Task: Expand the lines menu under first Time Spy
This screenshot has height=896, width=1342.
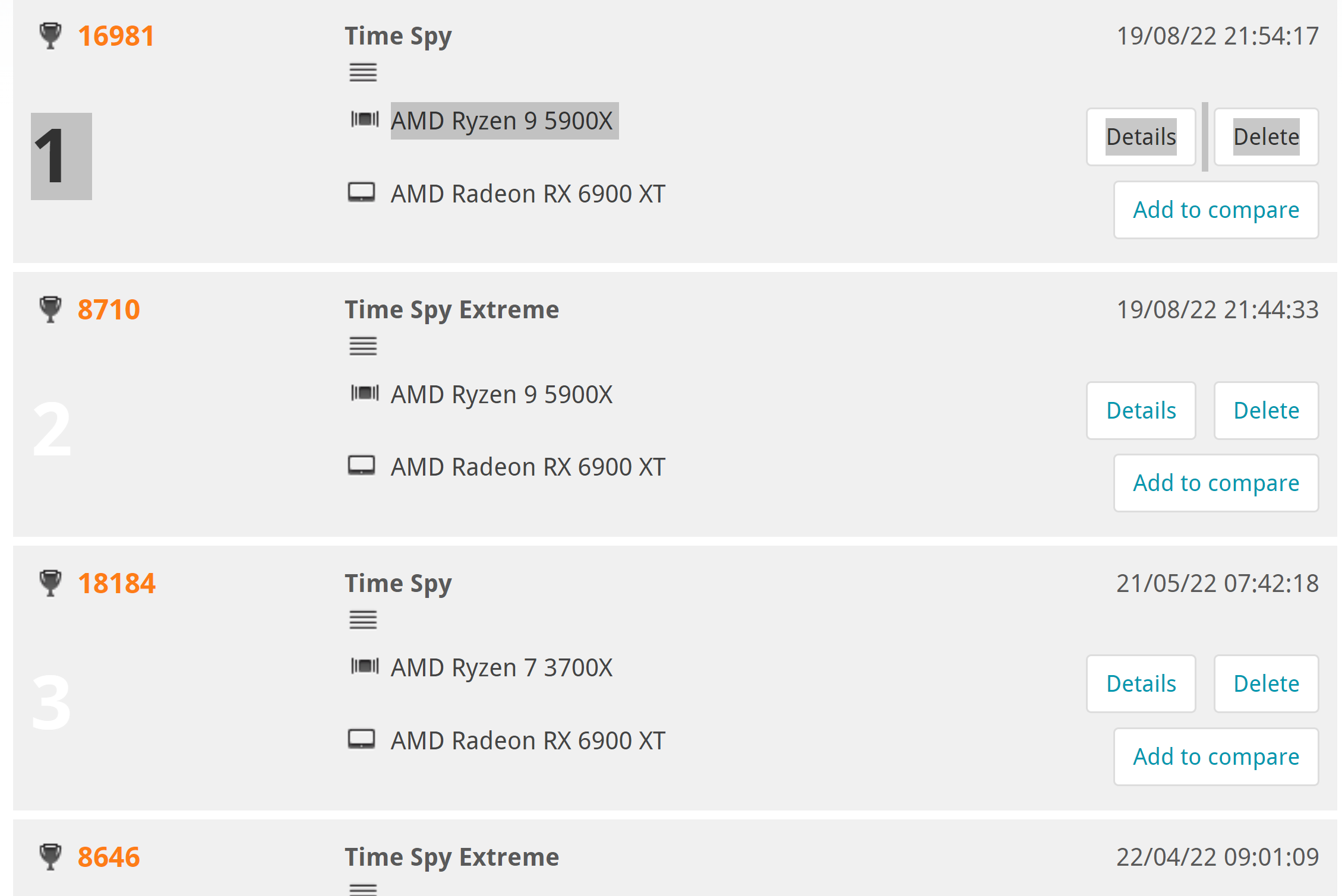Action: 363,72
